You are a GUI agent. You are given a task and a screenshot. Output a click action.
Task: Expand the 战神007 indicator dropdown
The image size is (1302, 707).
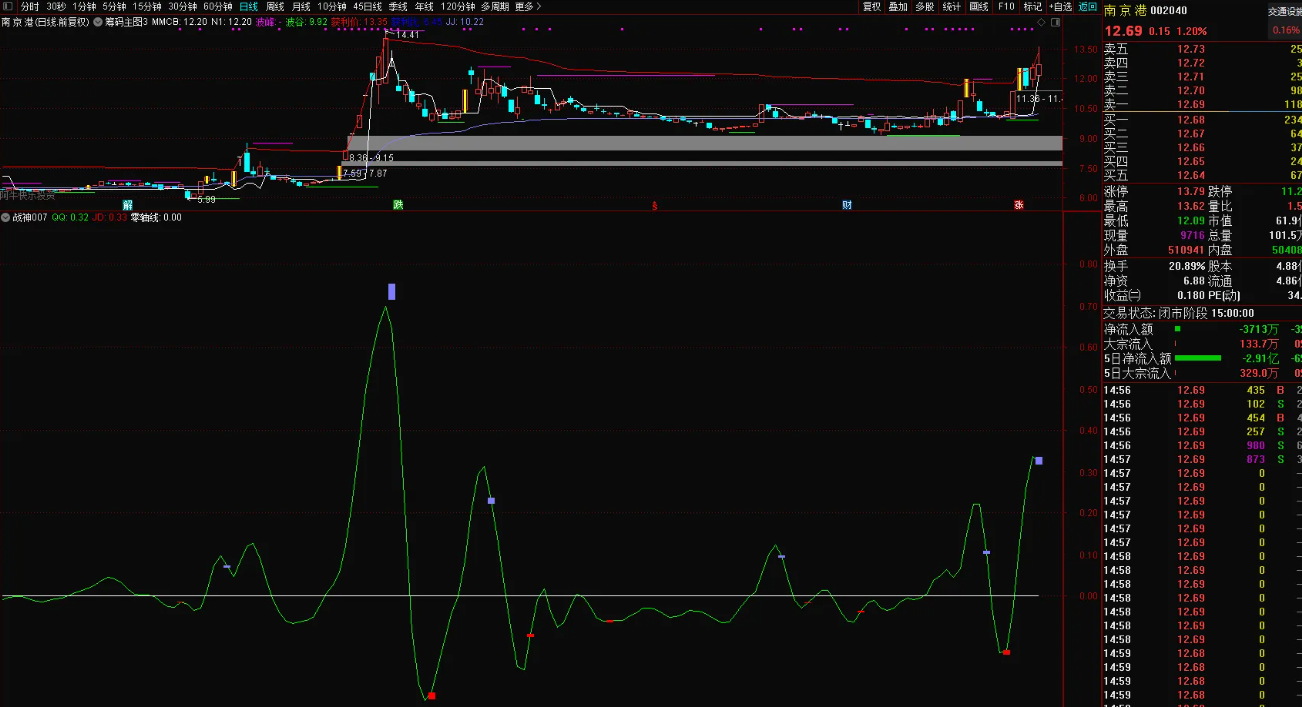(6, 217)
